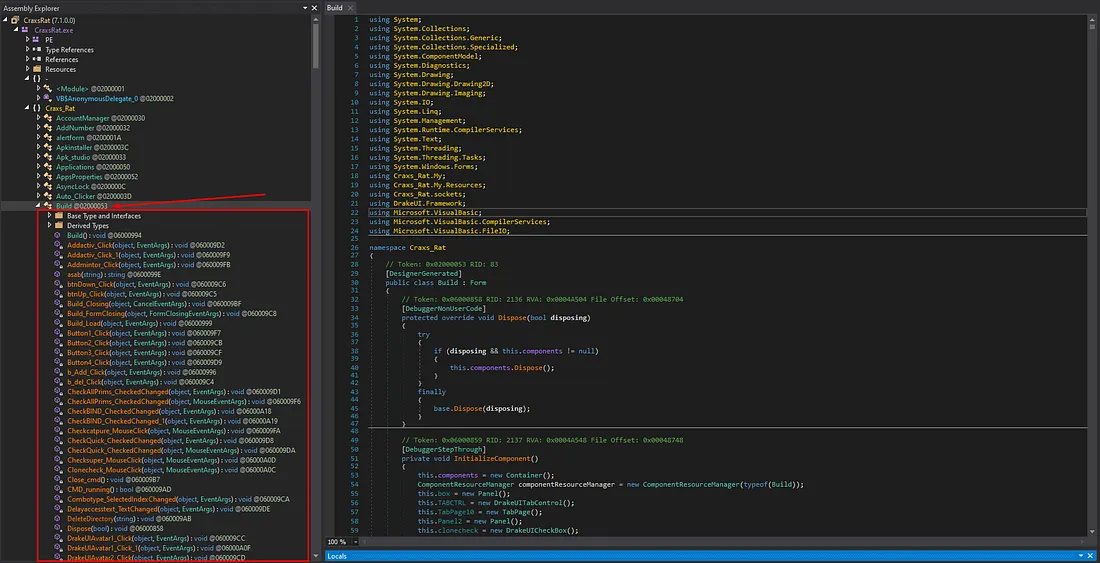The height and width of the screenshot is (563, 1100).
Task: Switch to the Build document tab
Action: point(334,8)
